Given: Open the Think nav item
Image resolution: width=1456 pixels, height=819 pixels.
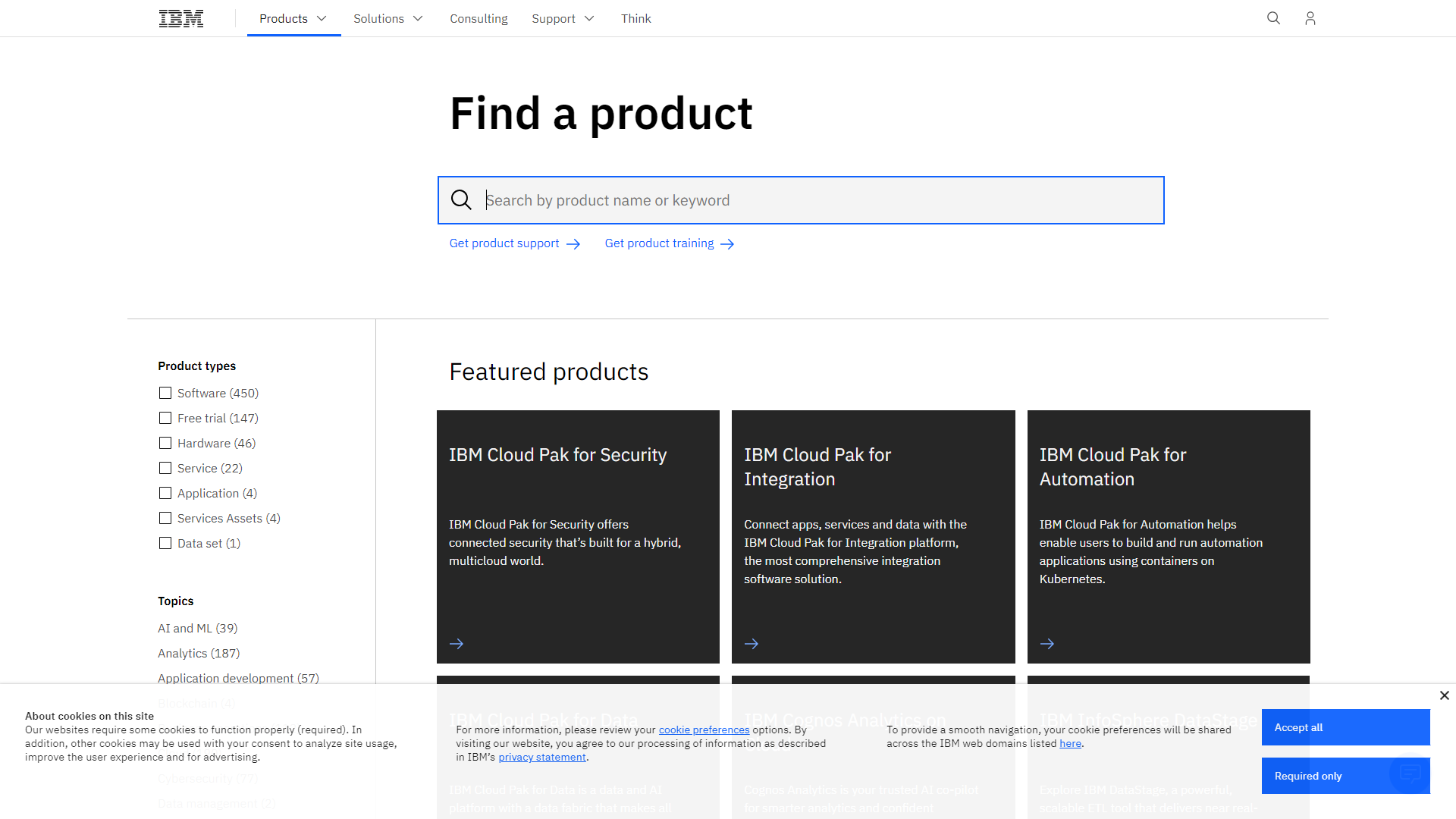Looking at the screenshot, I should pos(635,18).
